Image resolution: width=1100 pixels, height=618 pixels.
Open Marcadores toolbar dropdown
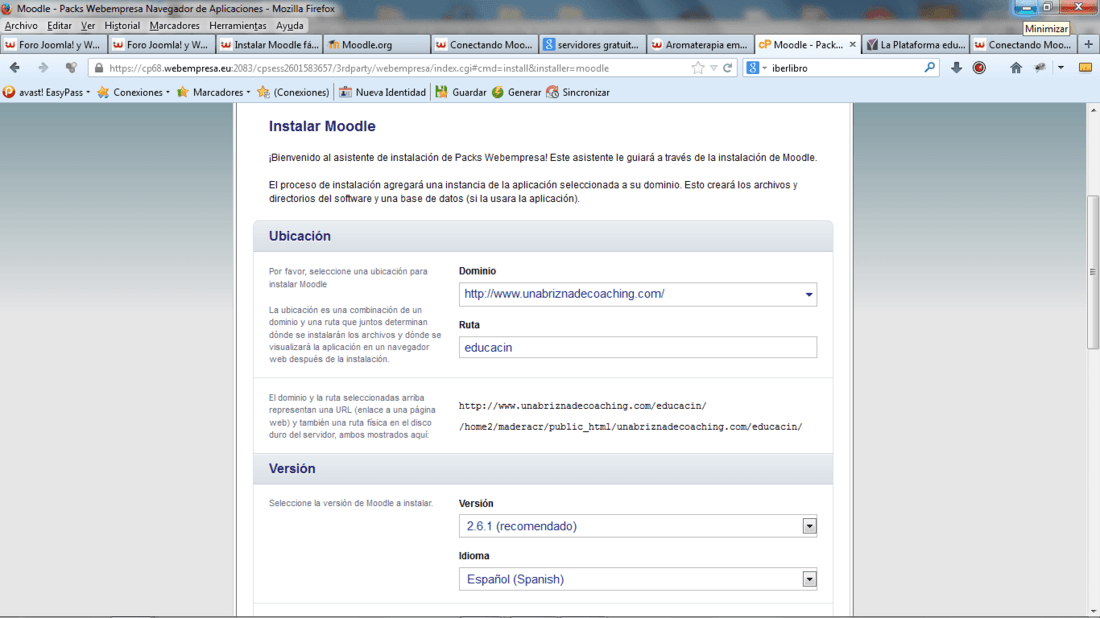[213, 92]
